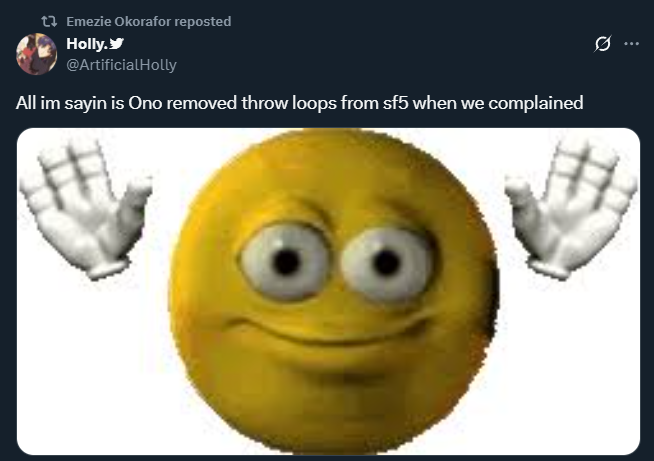Open the yellow emoji meme image
Image resolution: width=654 pixels, height=461 pixels.
point(328,291)
